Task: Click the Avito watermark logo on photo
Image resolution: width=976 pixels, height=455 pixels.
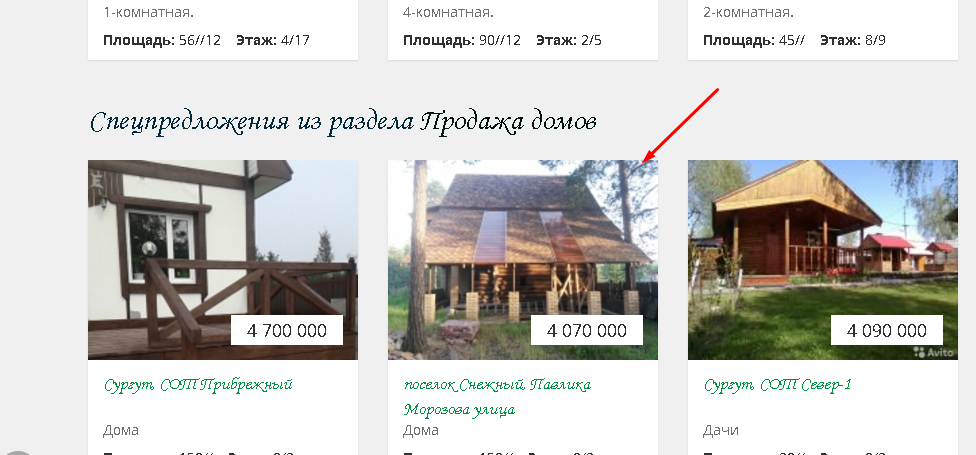Action: pyautogui.click(x=934, y=352)
